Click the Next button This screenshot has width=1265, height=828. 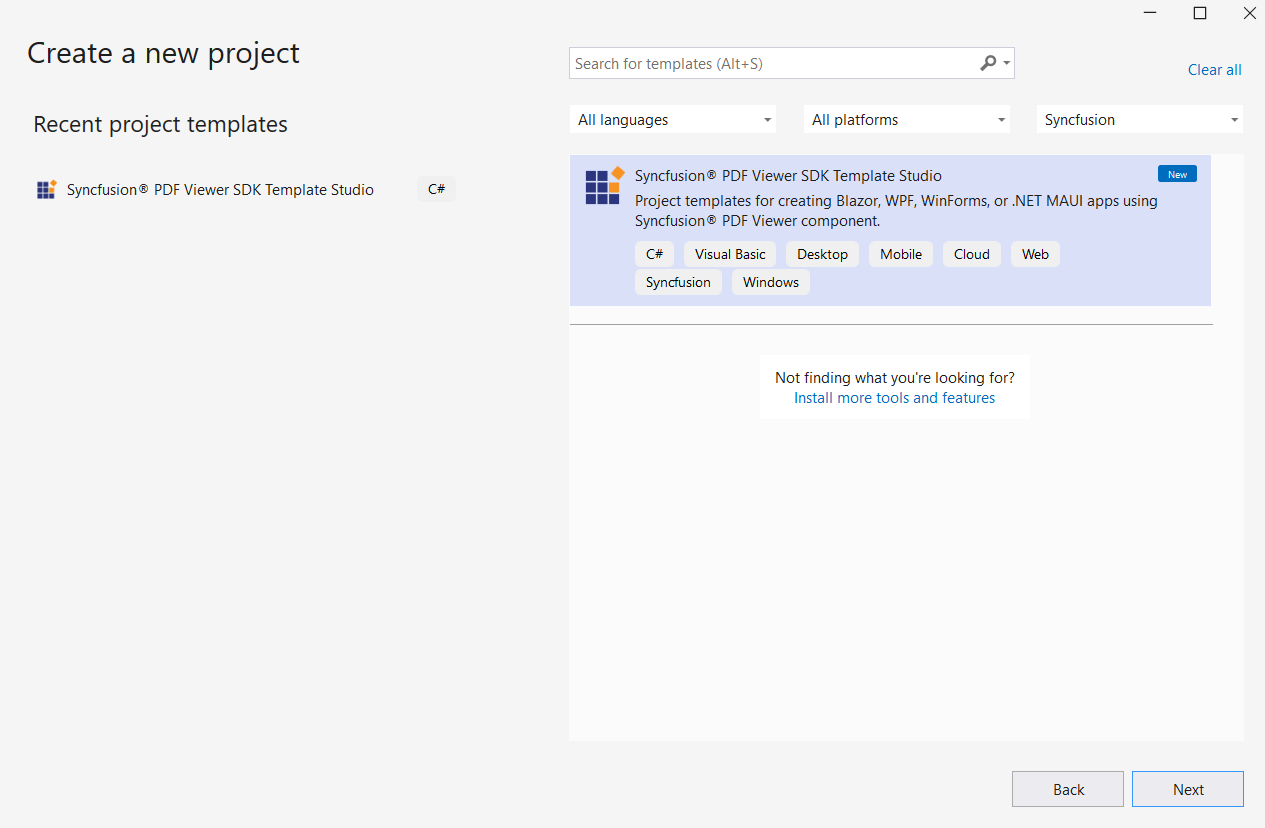pyautogui.click(x=1187, y=789)
